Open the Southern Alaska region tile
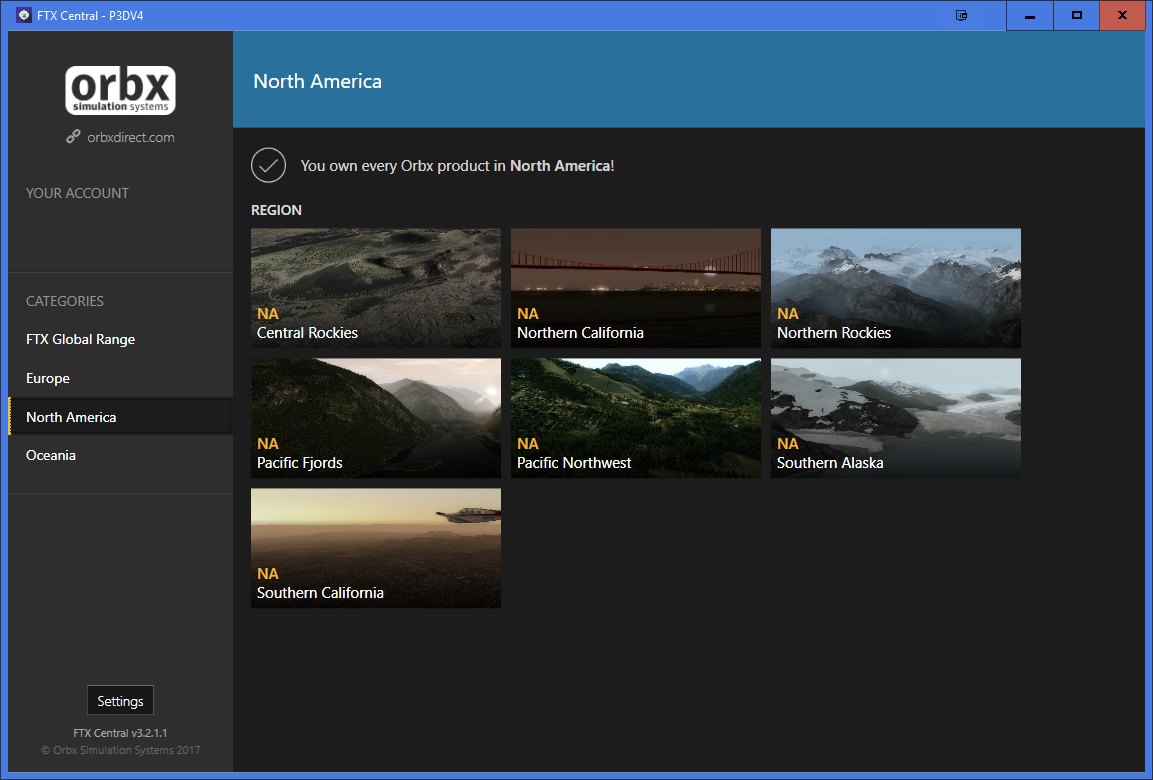1153x780 pixels. click(896, 418)
